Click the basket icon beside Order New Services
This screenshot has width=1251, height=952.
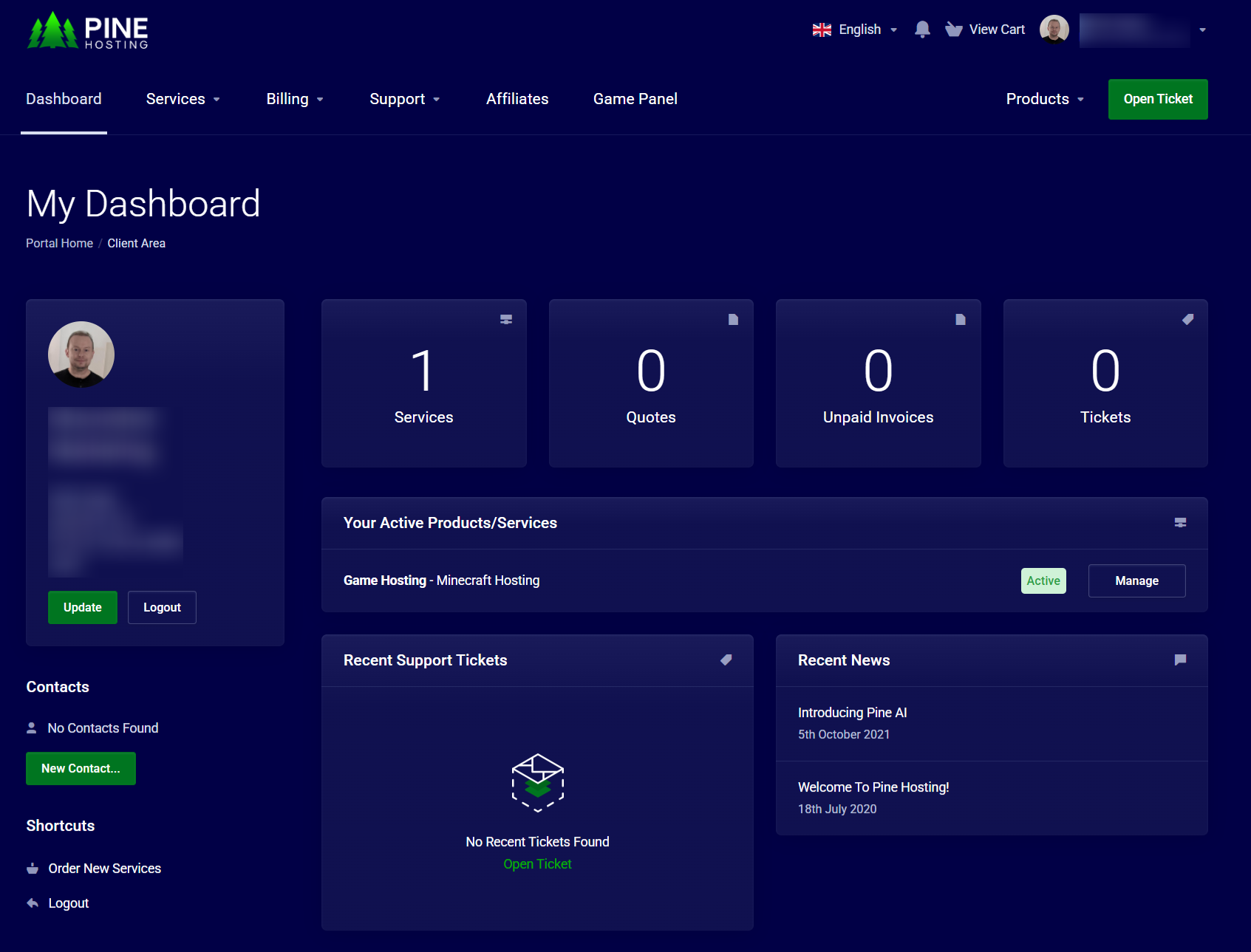tap(33, 869)
